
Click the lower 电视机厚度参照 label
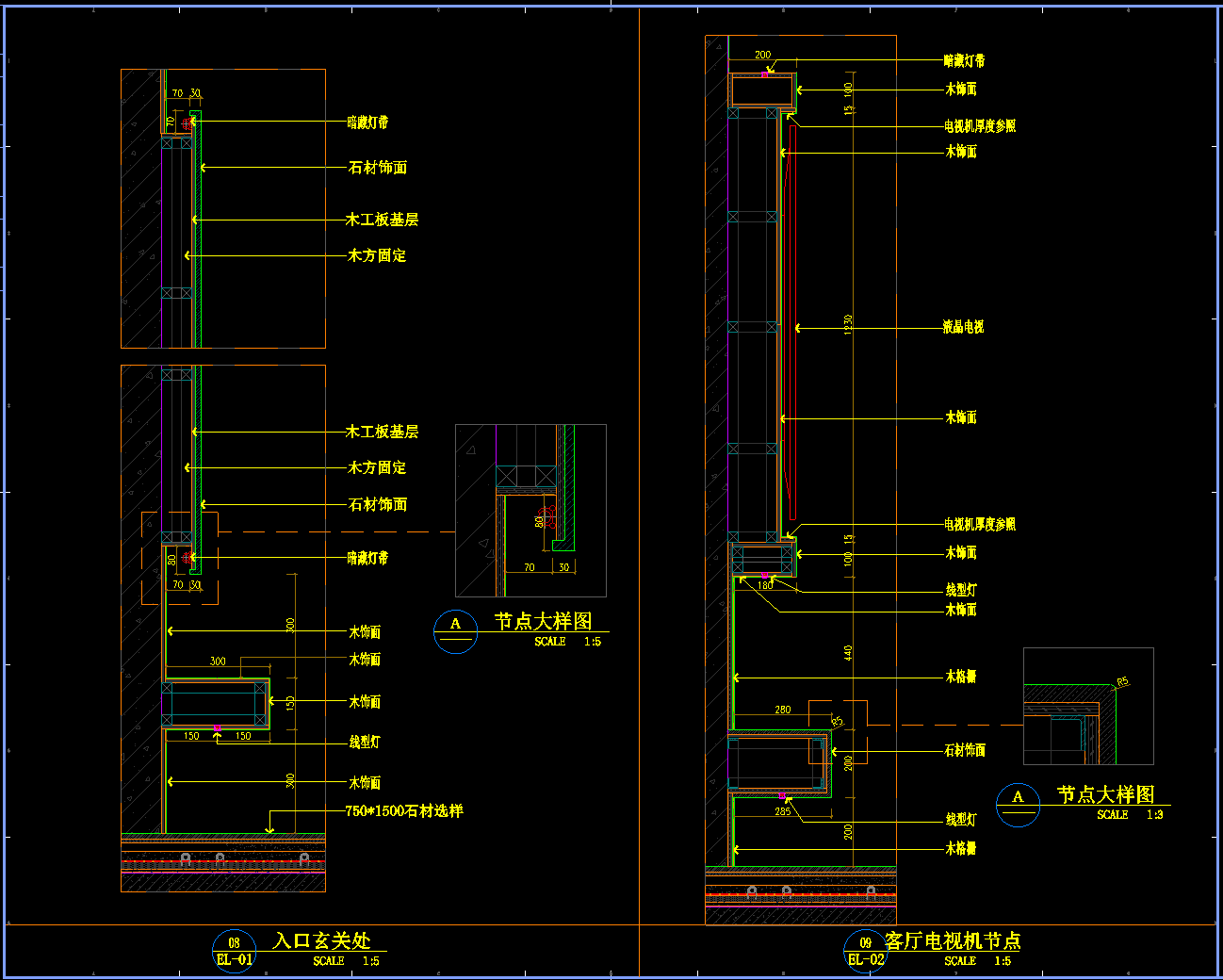(x=980, y=524)
